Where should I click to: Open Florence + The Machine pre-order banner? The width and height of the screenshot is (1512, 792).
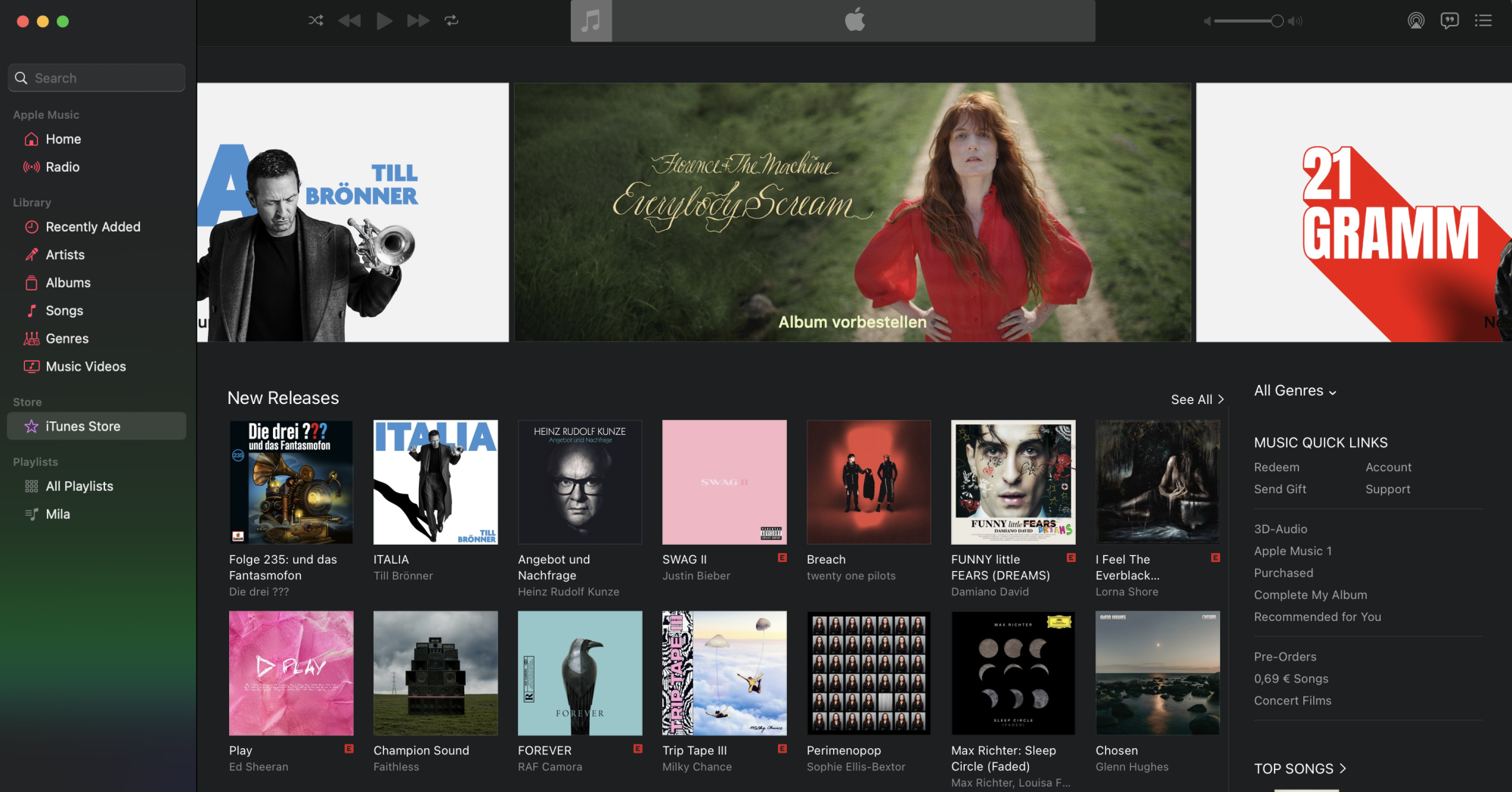coord(853,213)
